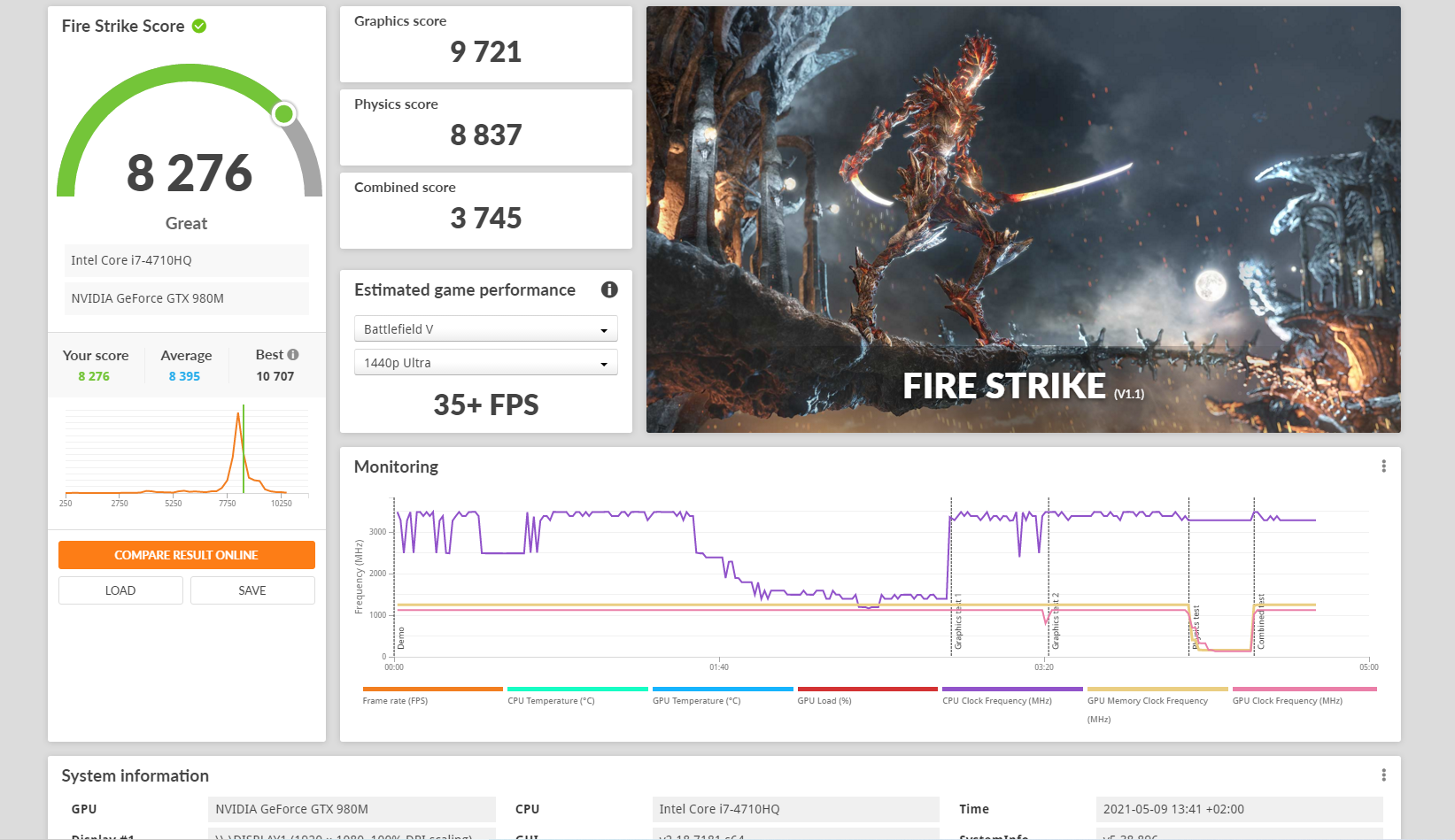Open the Battlefield V game dropdown

click(x=485, y=329)
